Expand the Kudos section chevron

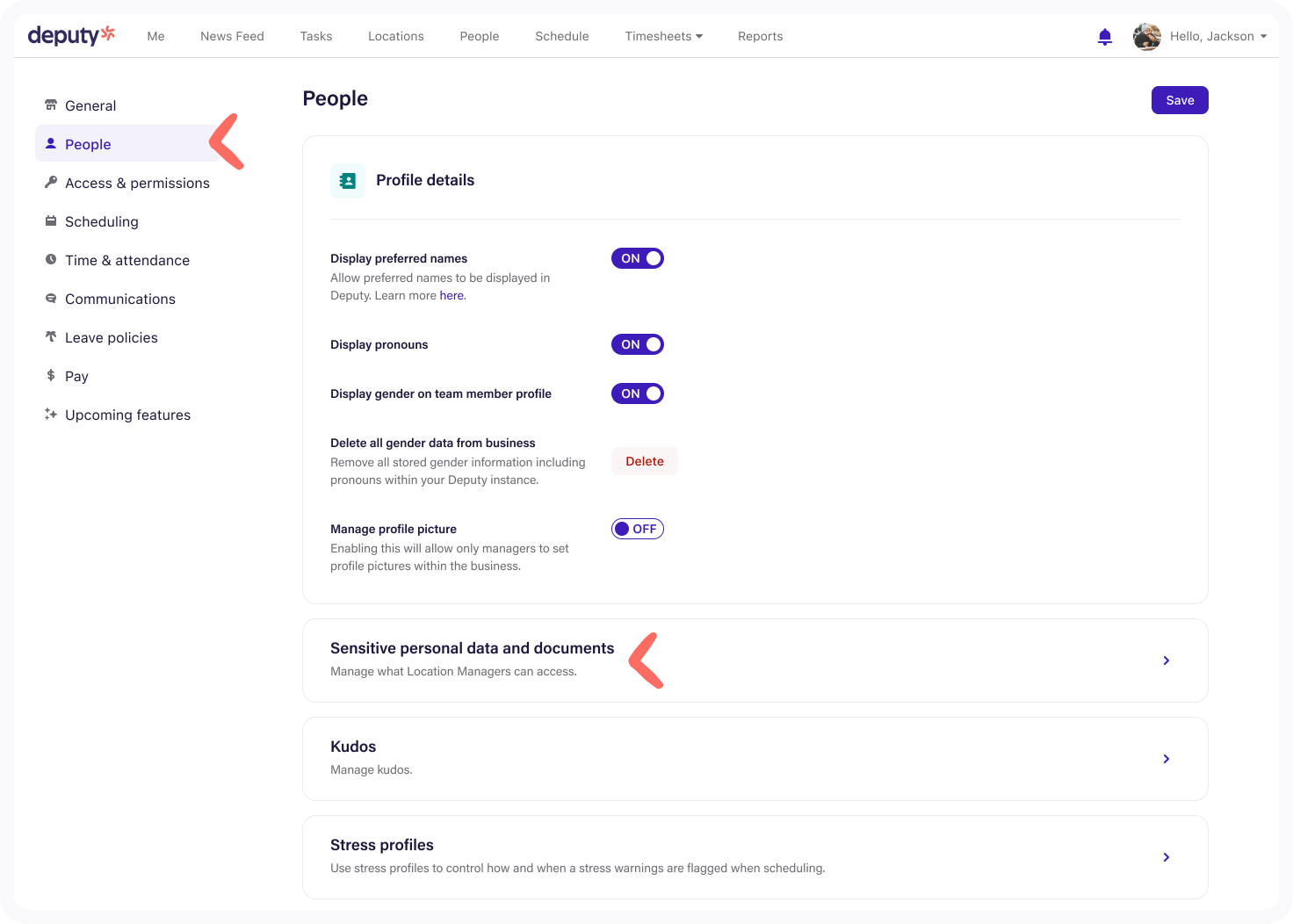coord(1166,759)
